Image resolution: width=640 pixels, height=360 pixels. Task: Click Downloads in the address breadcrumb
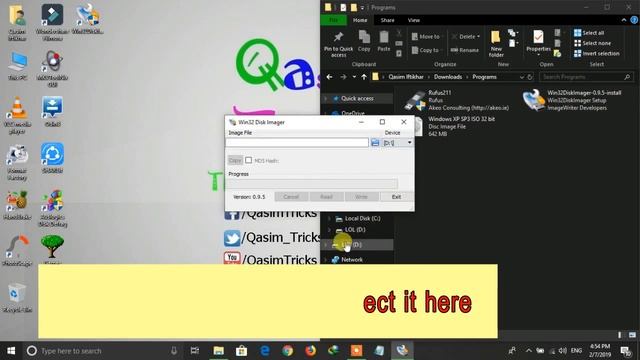click(x=448, y=77)
